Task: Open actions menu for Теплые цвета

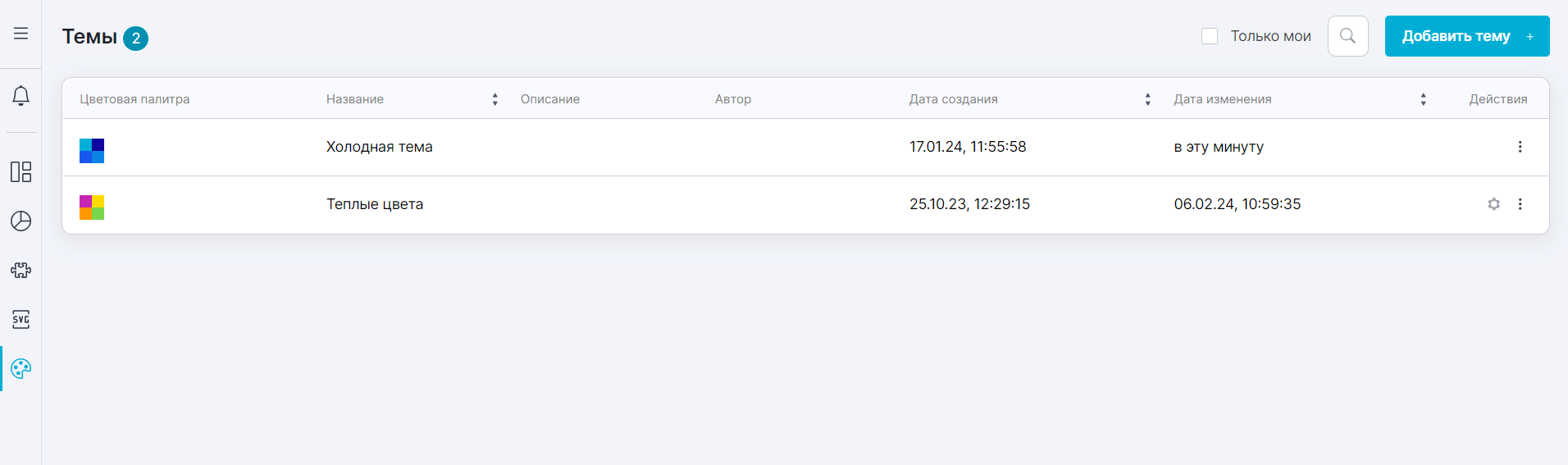Action: coord(1520,204)
